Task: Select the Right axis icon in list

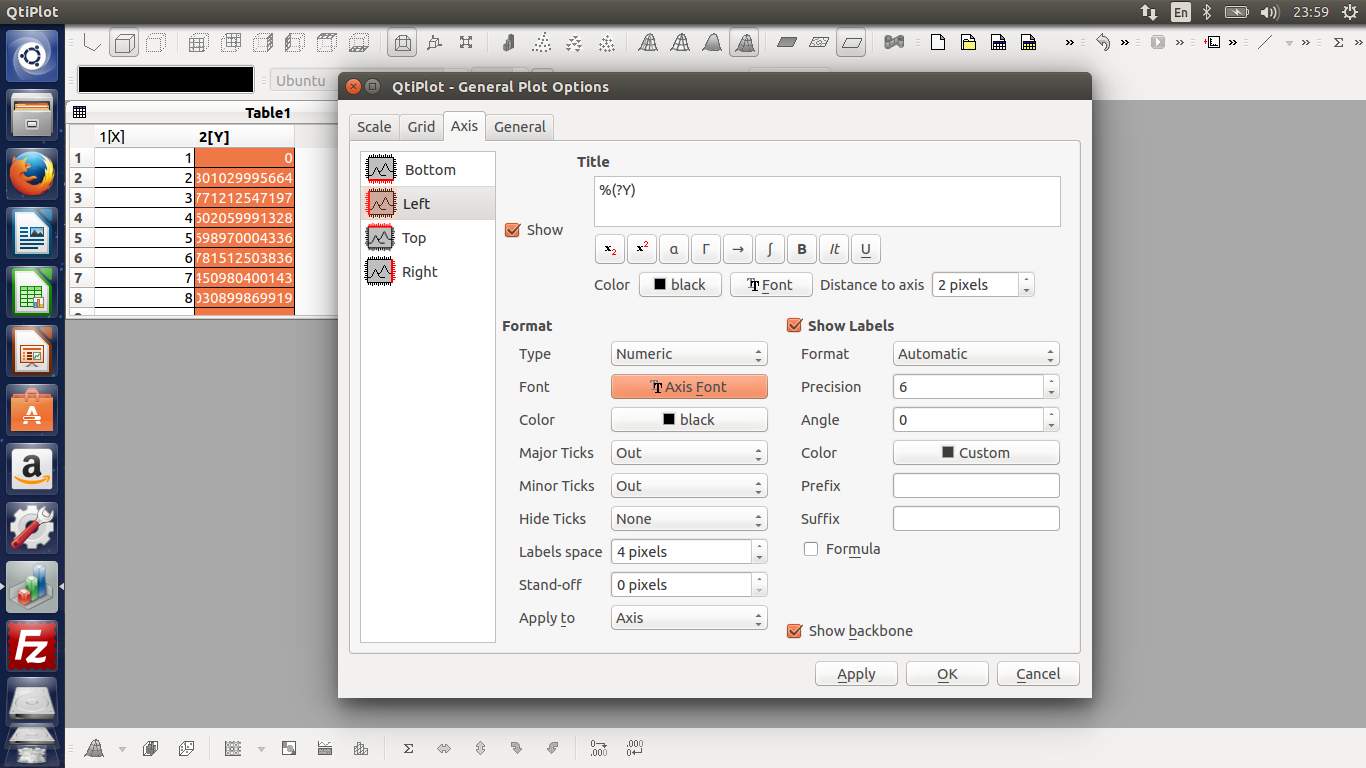Action: coord(381,271)
